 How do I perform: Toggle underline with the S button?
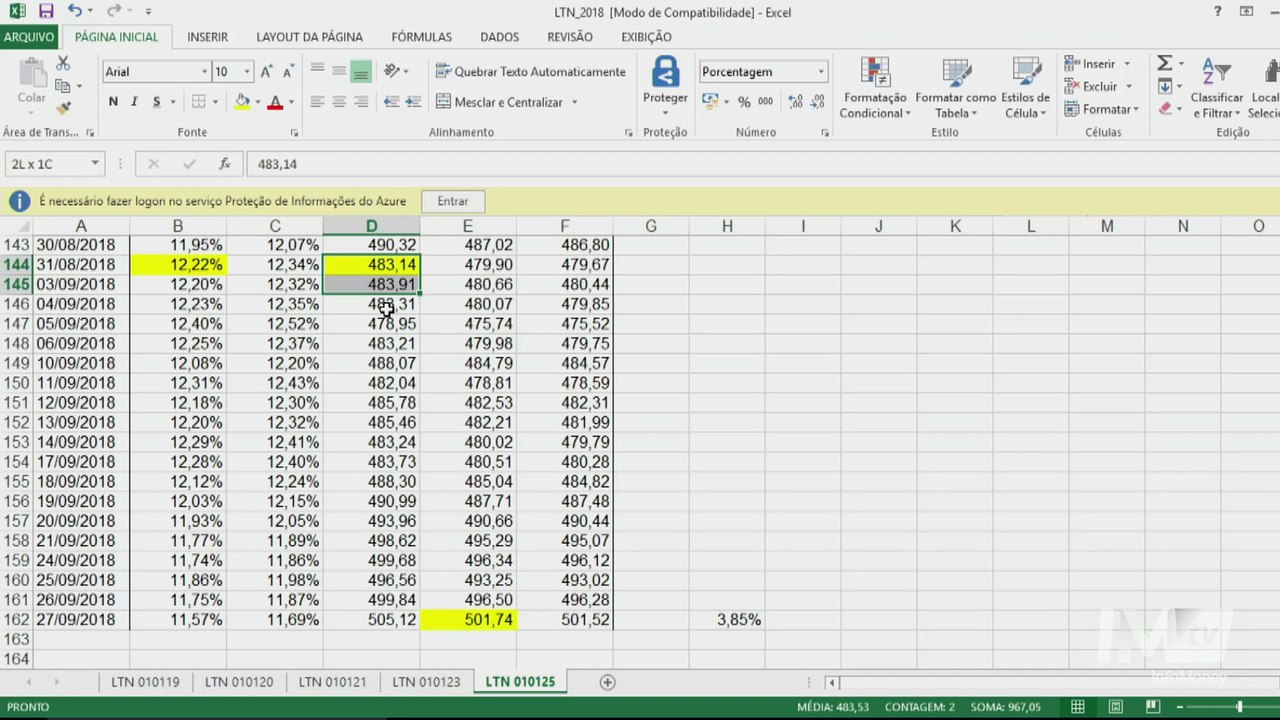[156, 102]
